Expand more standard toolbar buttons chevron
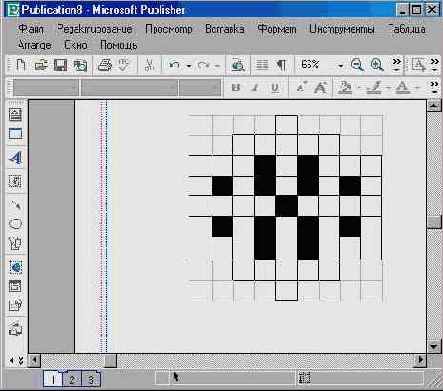443x391 pixels. [x=396, y=65]
